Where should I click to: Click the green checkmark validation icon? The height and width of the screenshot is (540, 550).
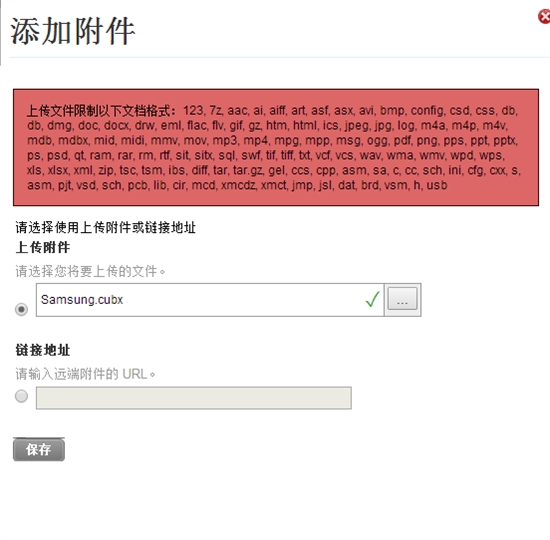click(372, 299)
